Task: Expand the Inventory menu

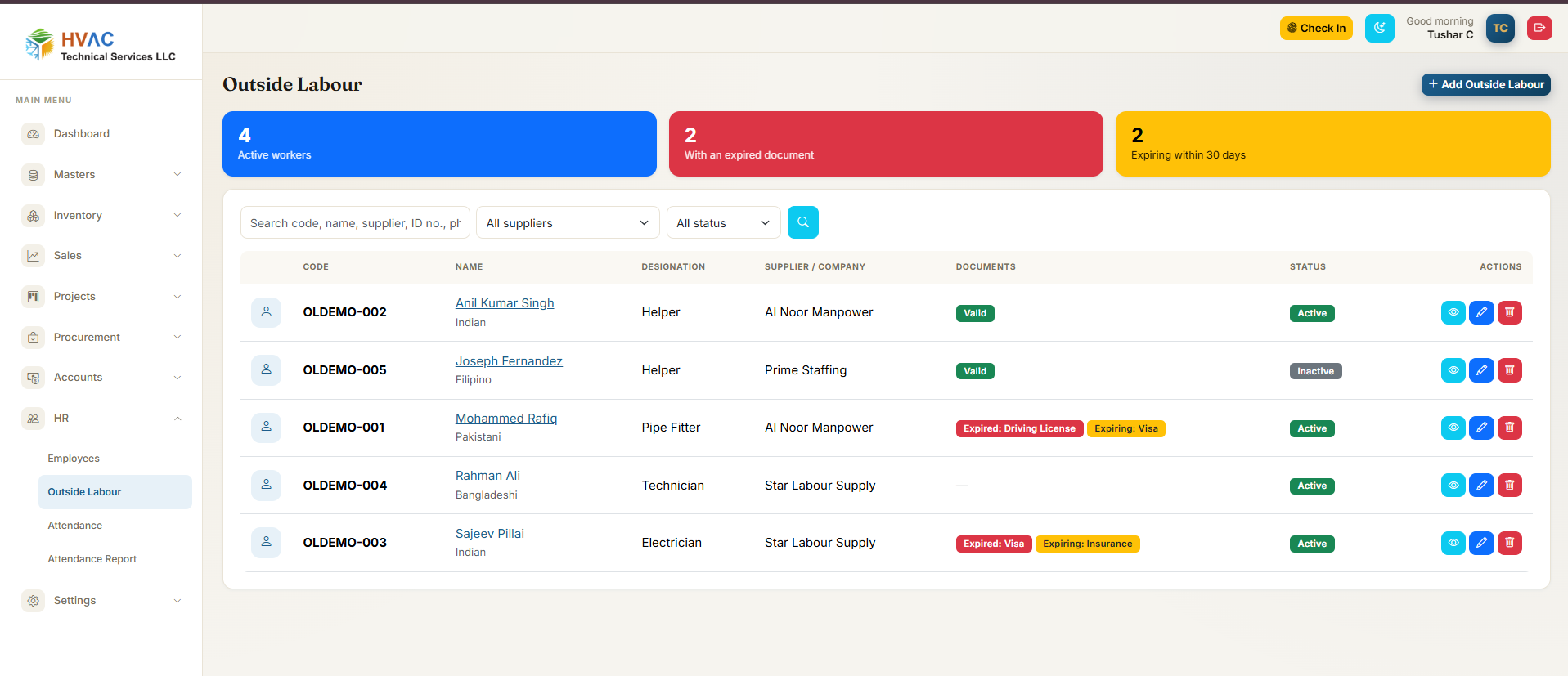Action: pyautogui.click(x=101, y=216)
